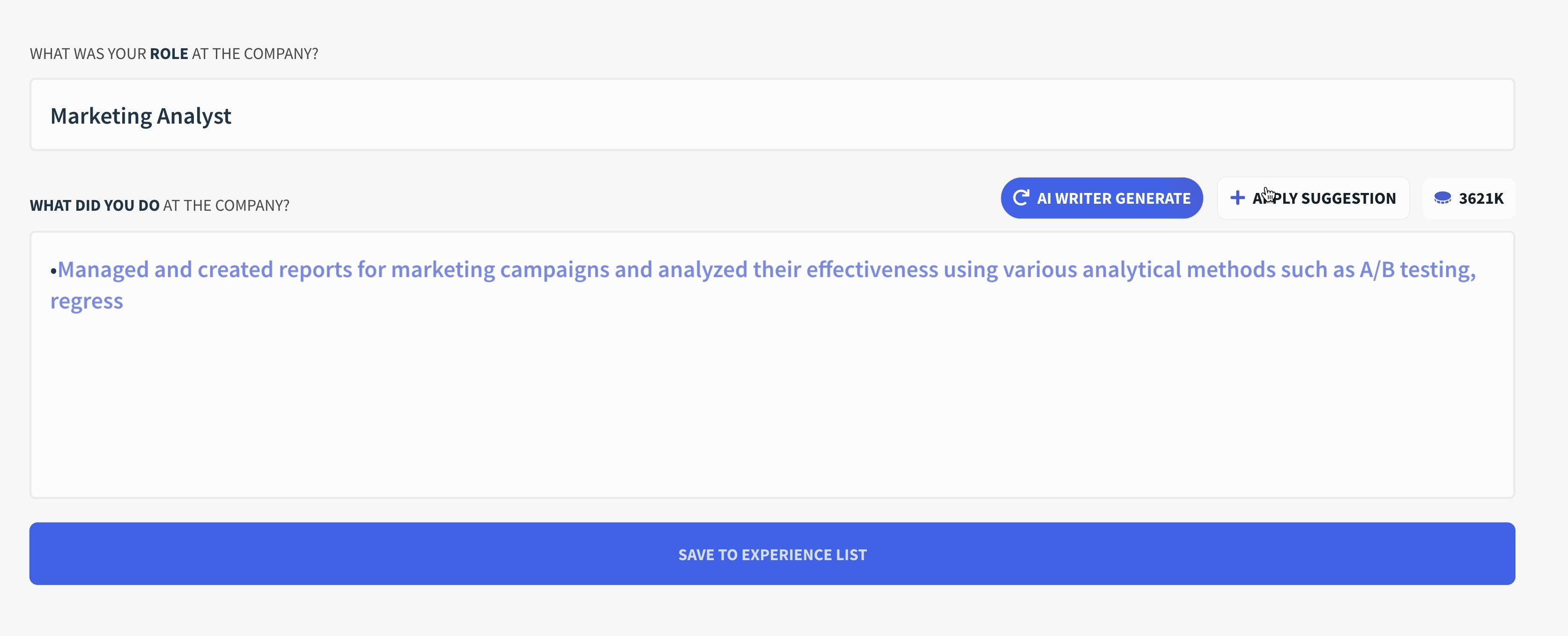Click the refresh icon in AI Writer Generate
This screenshot has height=636, width=1568.
click(x=1021, y=198)
